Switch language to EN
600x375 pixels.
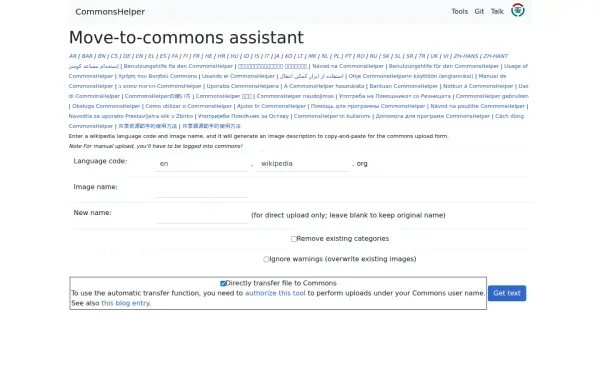[139, 56]
